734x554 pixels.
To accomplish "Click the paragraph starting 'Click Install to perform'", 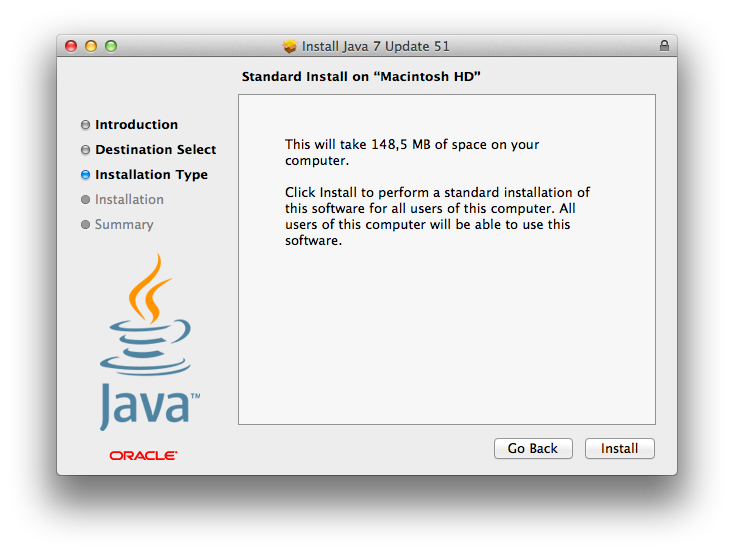I will [437, 216].
